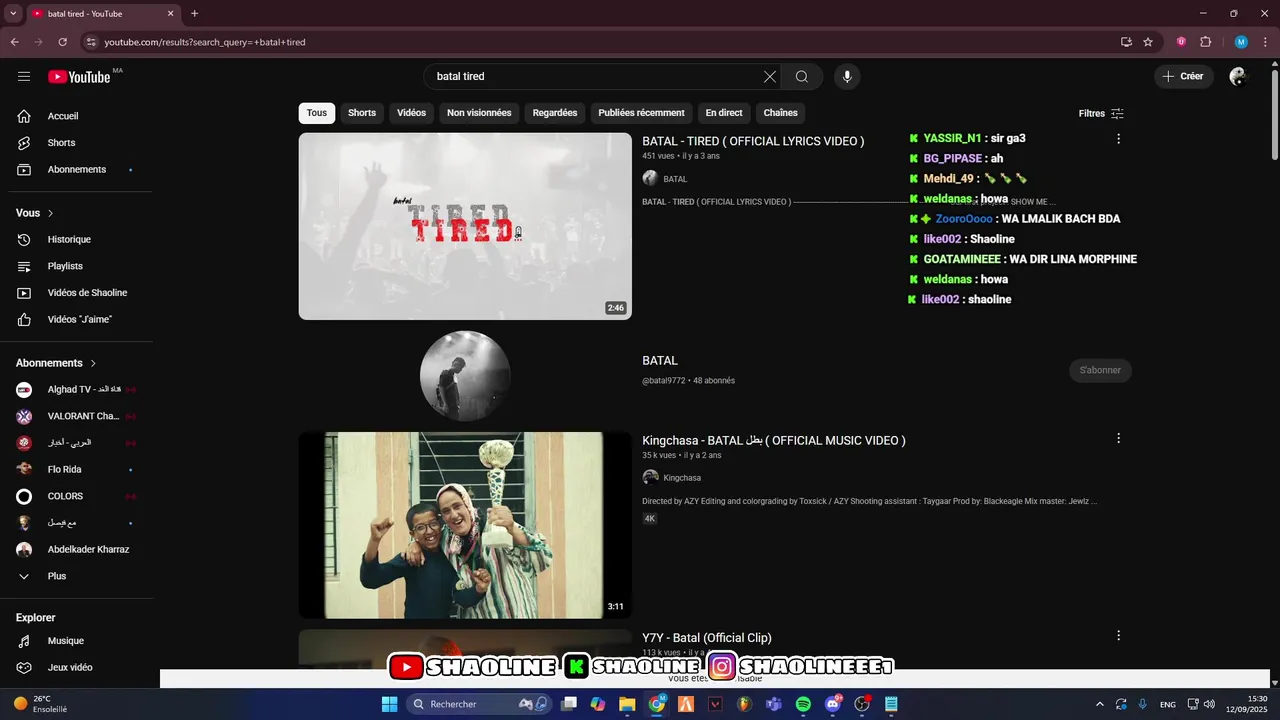Expand the Vous section chevron
The image size is (1280, 720).
click(x=51, y=213)
